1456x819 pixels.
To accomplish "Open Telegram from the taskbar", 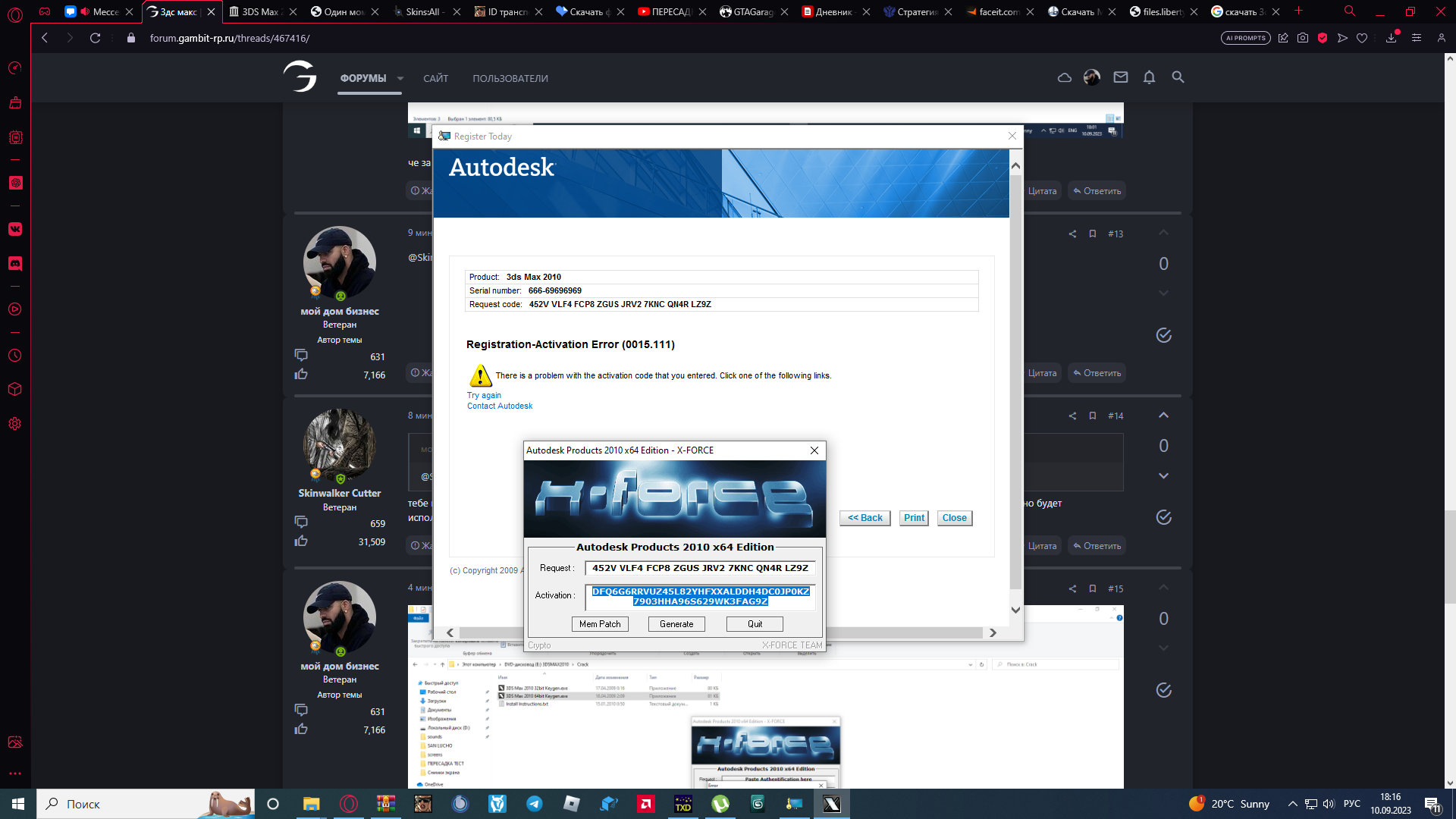I will tap(534, 804).
